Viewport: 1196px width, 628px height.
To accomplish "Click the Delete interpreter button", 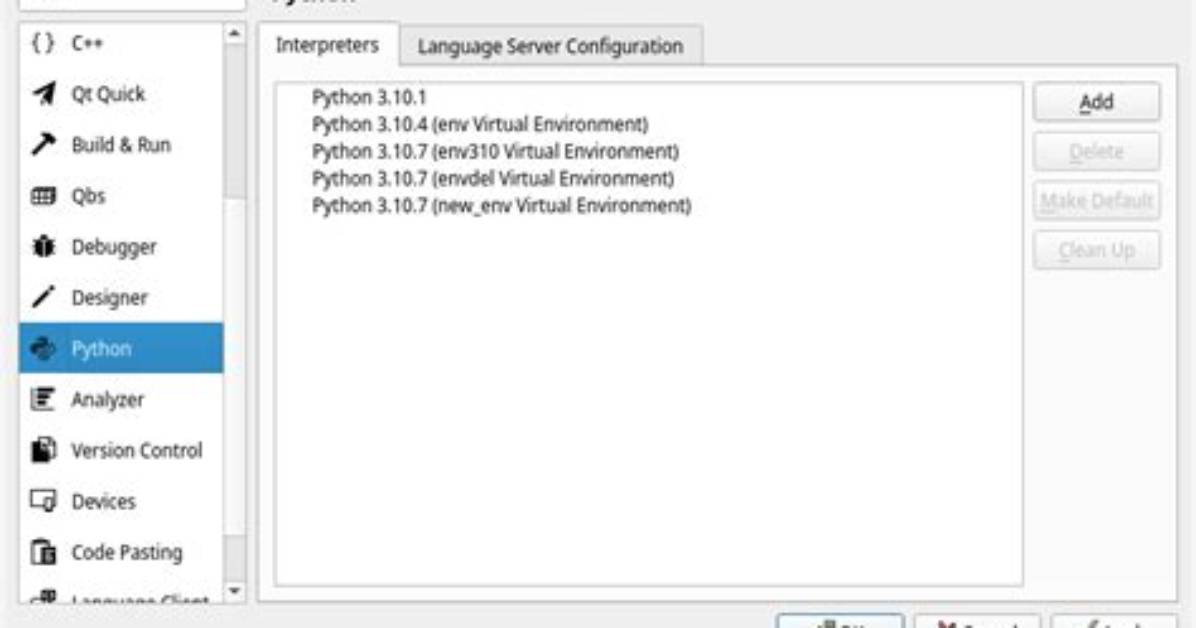I will click(x=1097, y=151).
